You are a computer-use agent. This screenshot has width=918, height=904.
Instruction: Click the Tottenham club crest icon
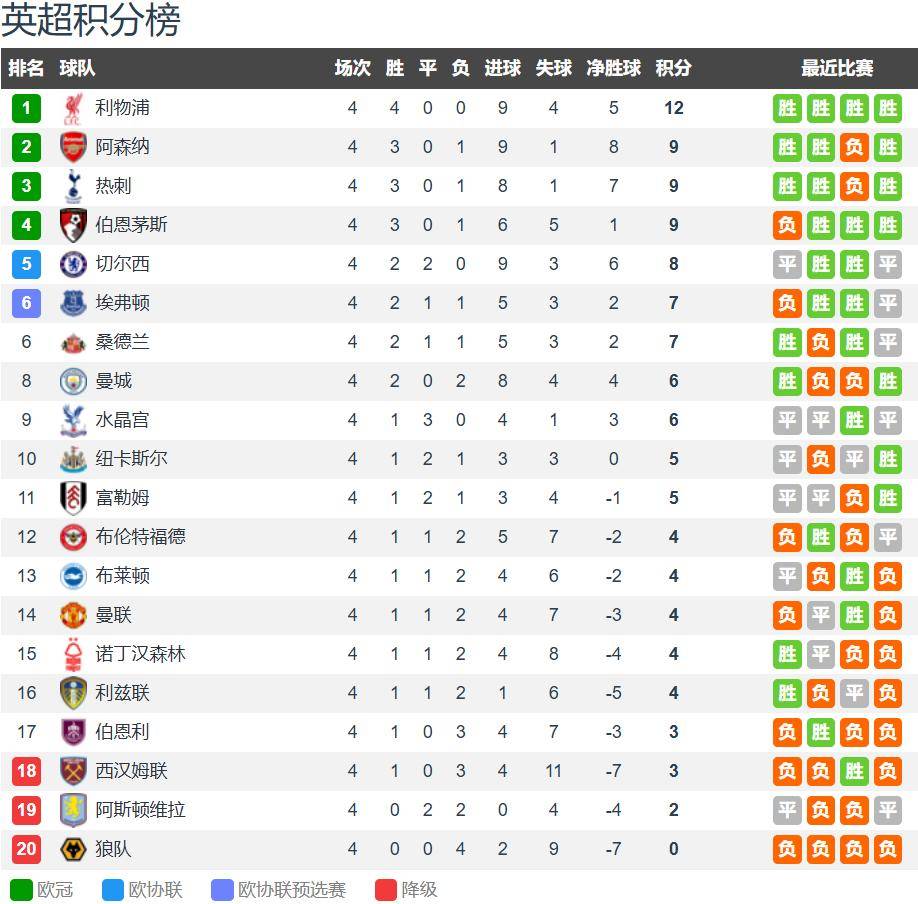[74, 186]
